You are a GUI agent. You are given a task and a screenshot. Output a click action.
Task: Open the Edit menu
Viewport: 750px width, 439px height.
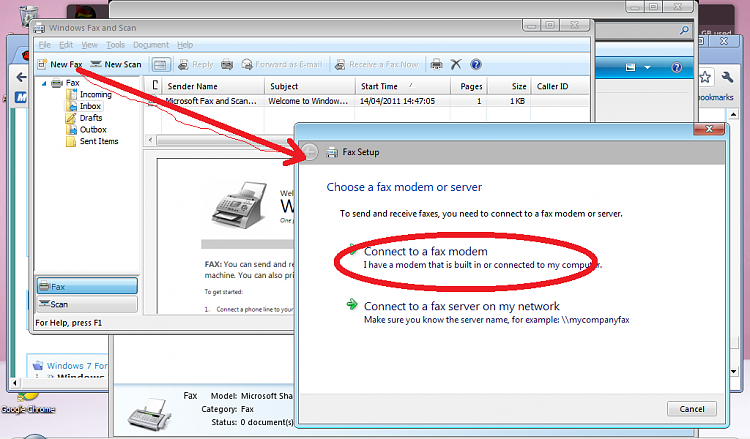[66, 44]
